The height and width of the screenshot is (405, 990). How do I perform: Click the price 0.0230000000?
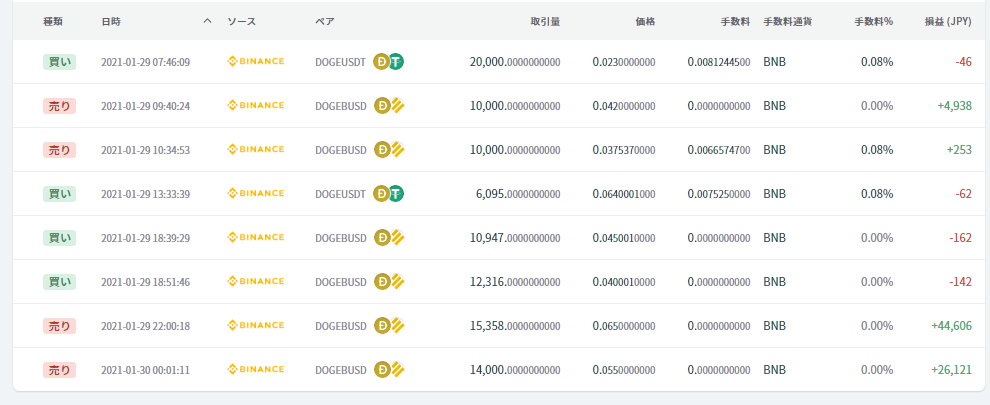(624, 62)
